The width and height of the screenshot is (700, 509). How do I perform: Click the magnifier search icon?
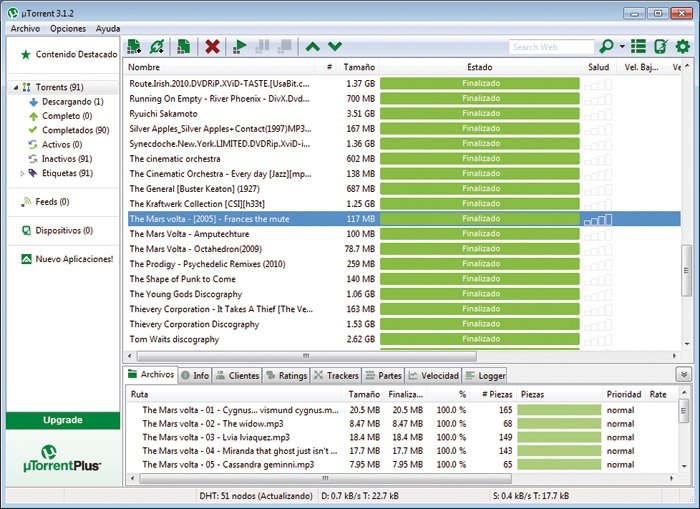(606, 46)
